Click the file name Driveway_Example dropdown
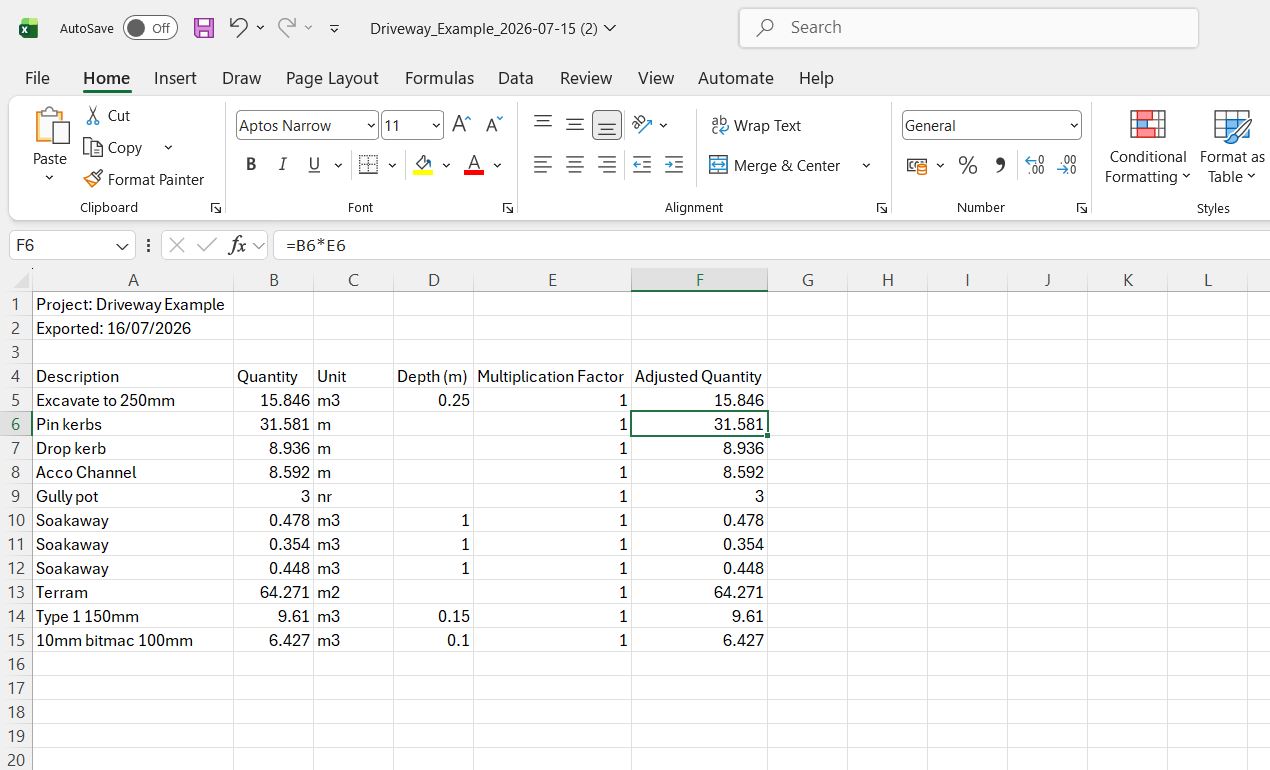 pos(493,28)
